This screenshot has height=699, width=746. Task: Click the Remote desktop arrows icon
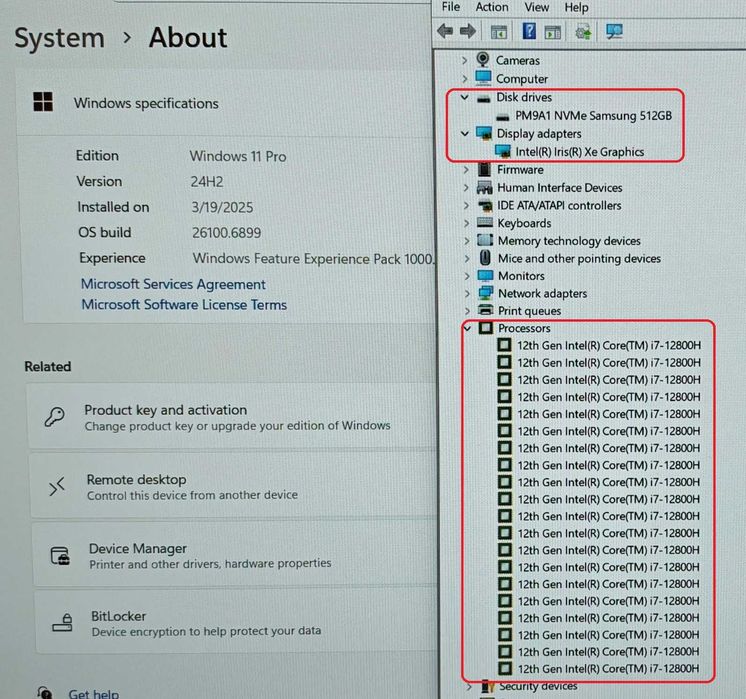[57, 486]
